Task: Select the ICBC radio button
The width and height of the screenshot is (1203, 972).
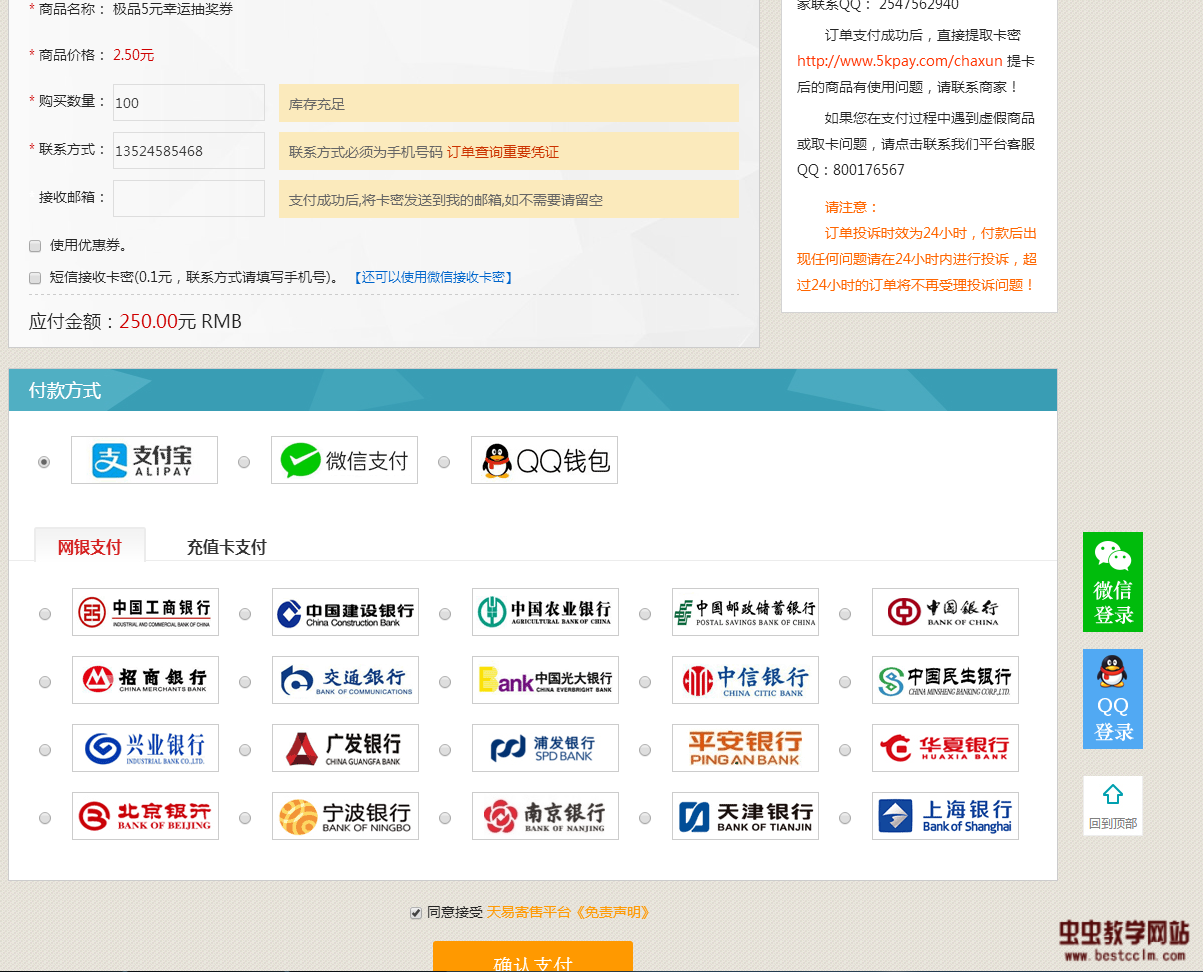Action: (x=45, y=614)
